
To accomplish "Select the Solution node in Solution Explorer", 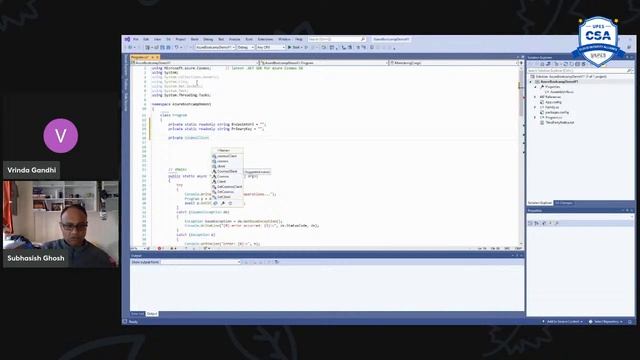I will tap(571, 76).
